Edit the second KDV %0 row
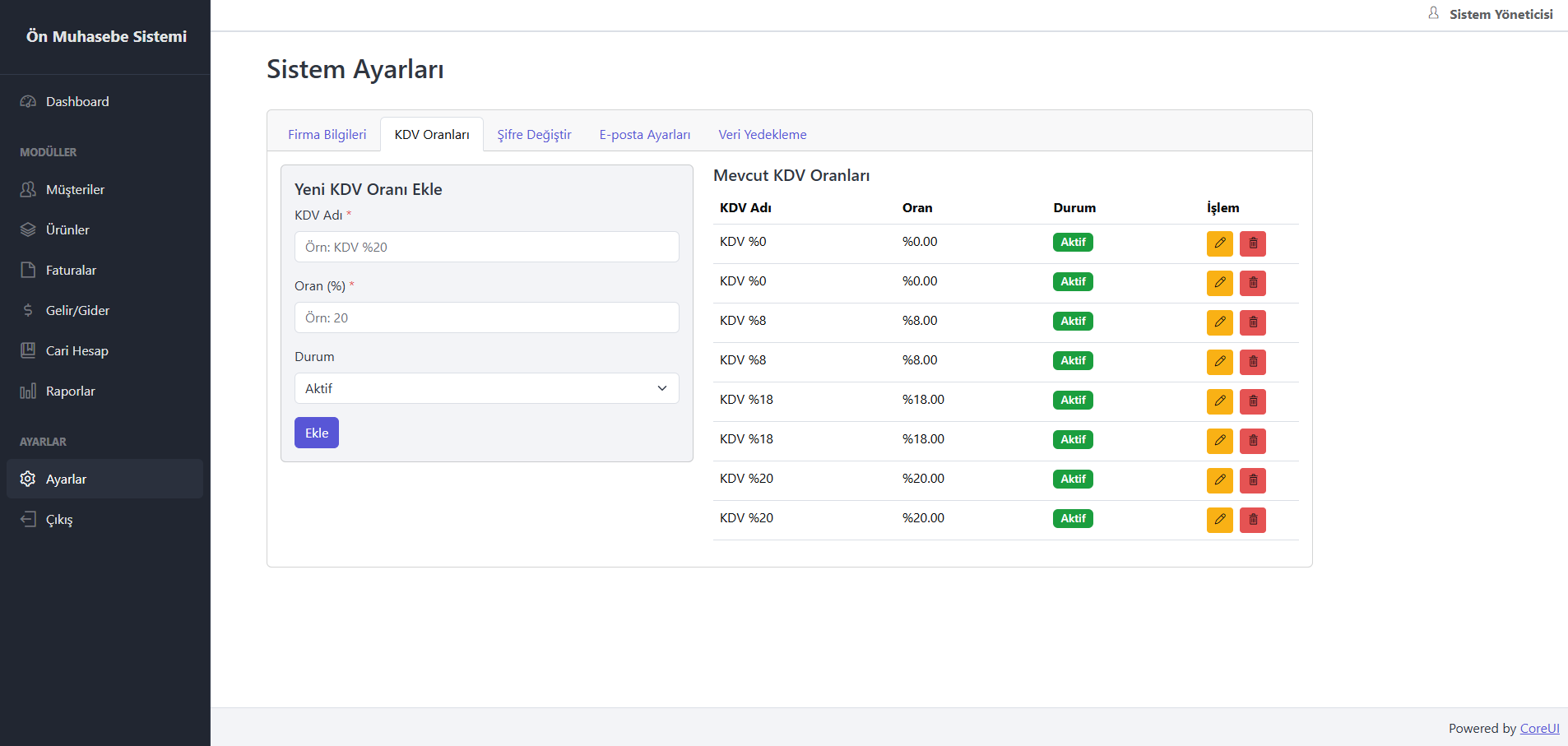 coord(1219,283)
